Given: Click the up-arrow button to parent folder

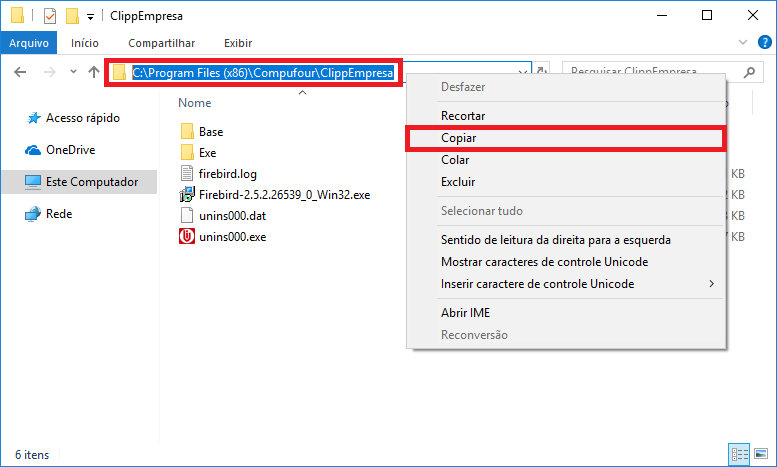Looking at the screenshot, I should click(x=94, y=72).
